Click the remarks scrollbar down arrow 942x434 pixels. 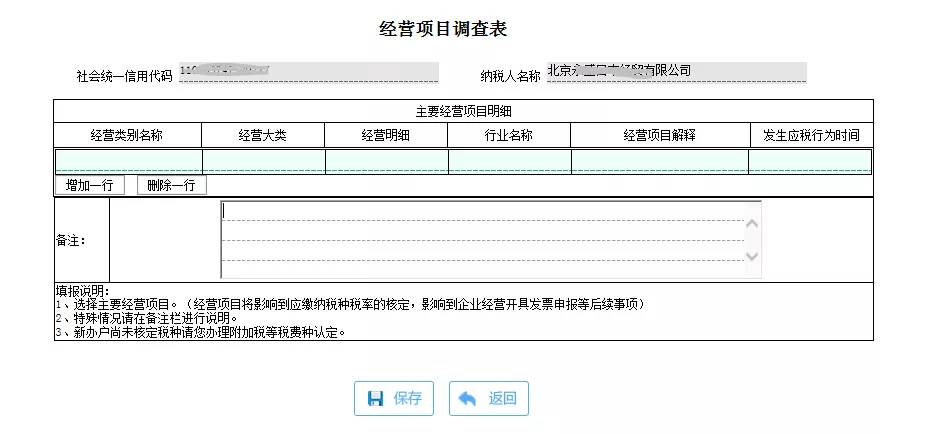752,256
